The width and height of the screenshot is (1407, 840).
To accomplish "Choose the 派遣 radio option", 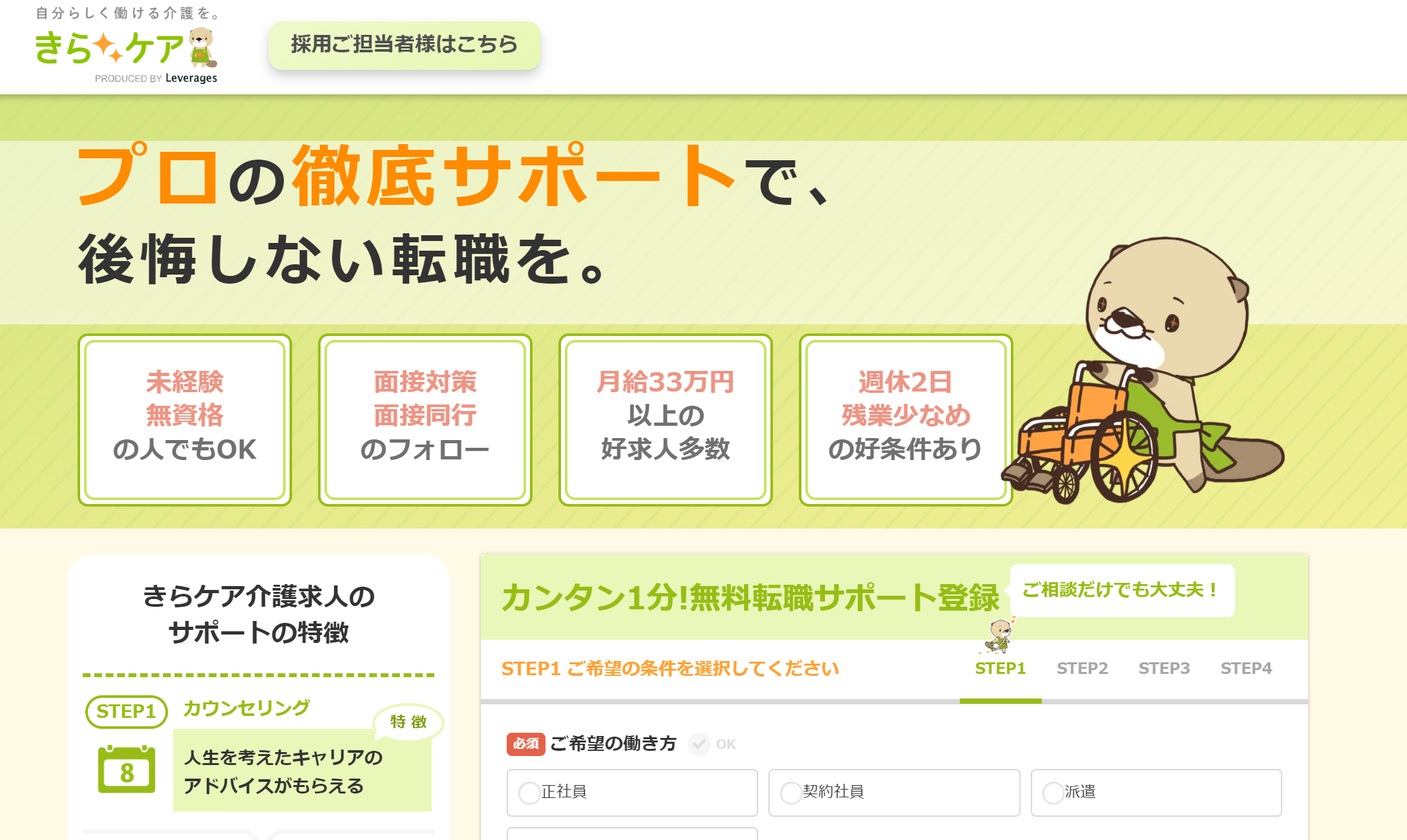I will click(x=1156, y=792).
